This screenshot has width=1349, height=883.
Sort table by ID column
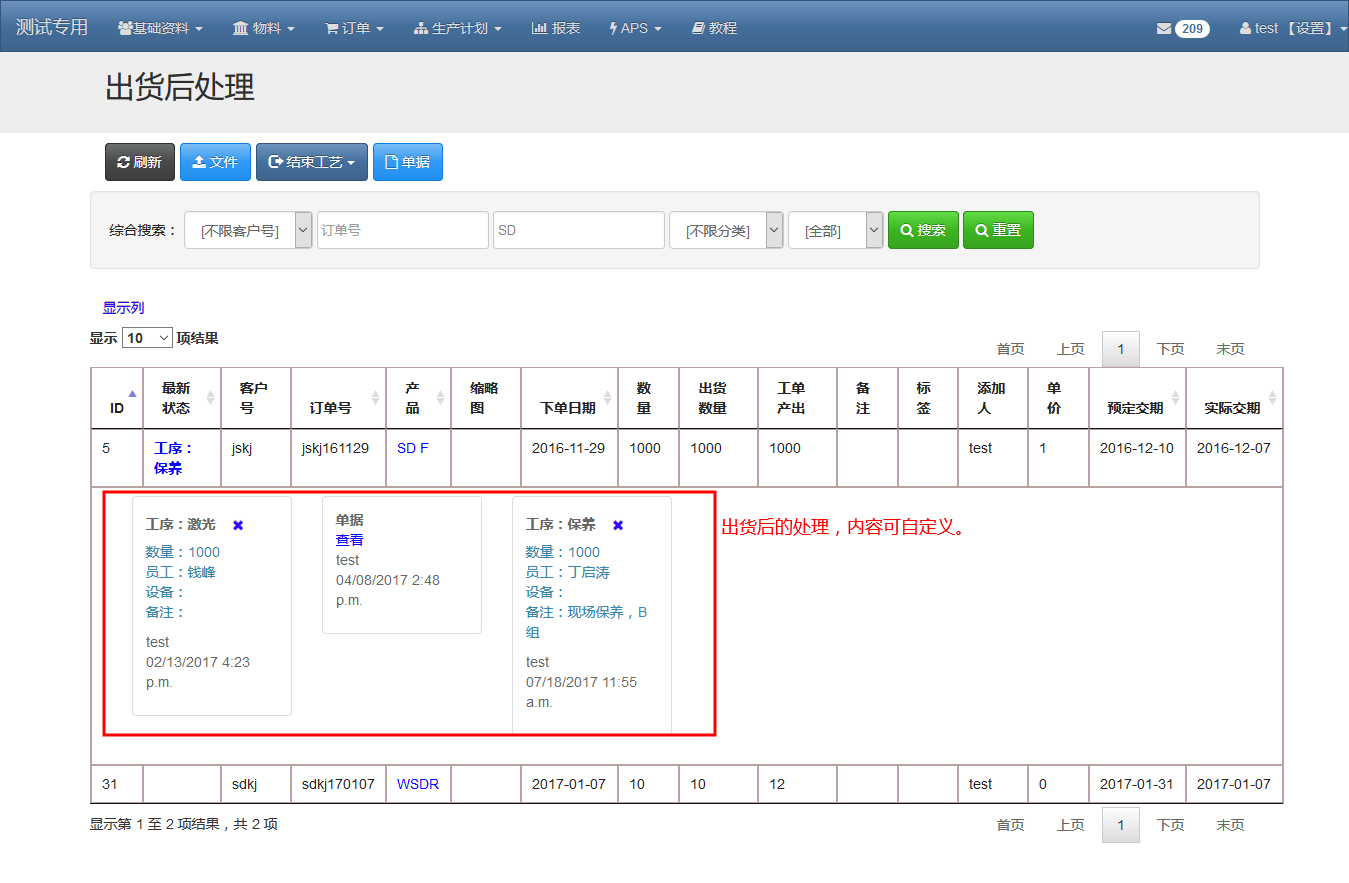[x=117, y=399]
